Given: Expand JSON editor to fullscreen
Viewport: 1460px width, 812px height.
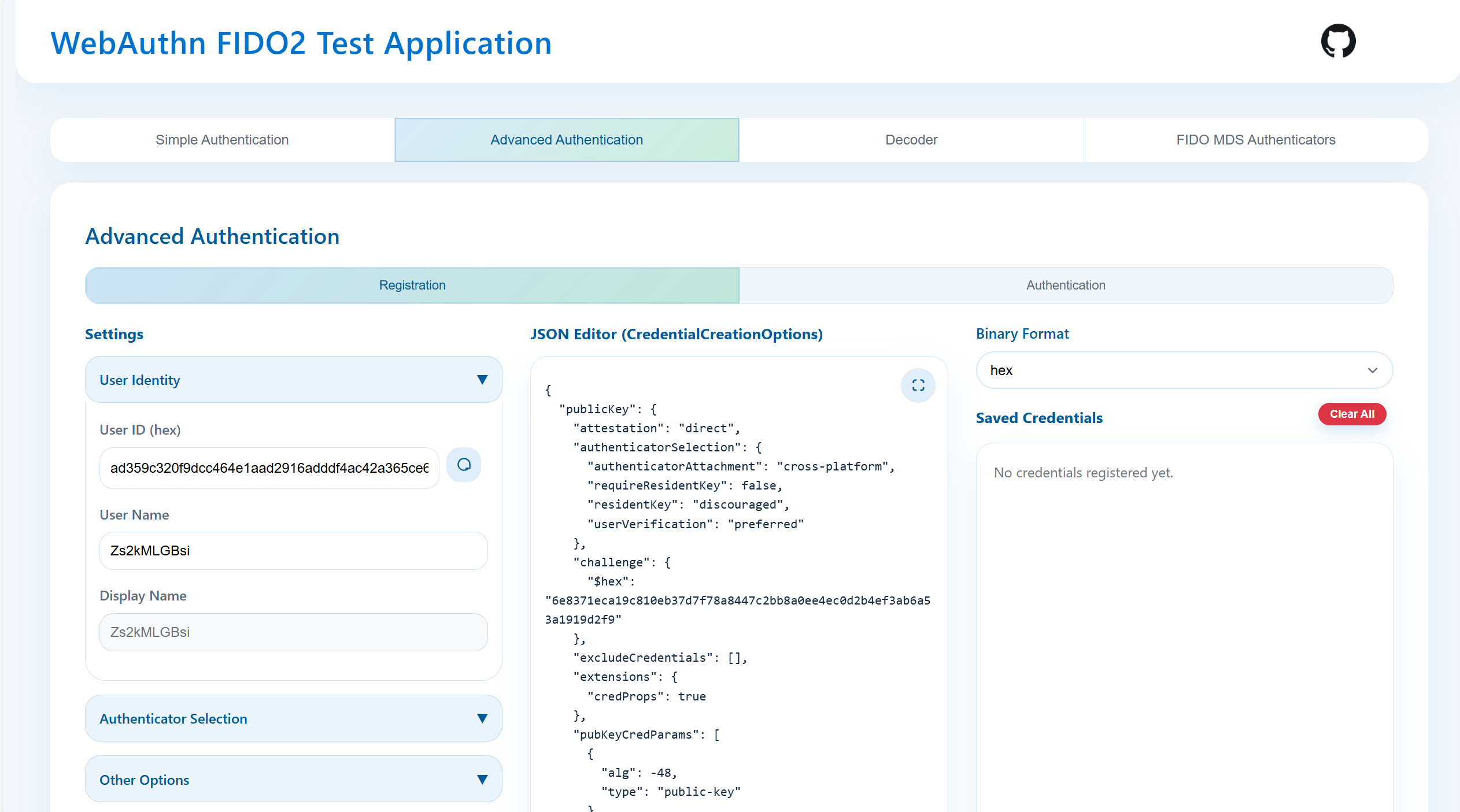Looking at the screenshot, I should [x=918, y=385].
